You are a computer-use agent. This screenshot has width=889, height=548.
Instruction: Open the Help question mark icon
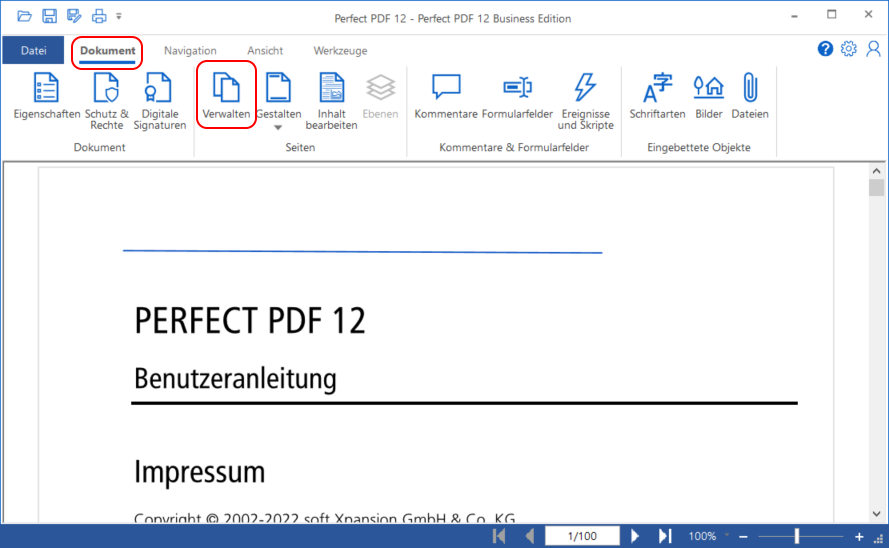pos(825,49)
